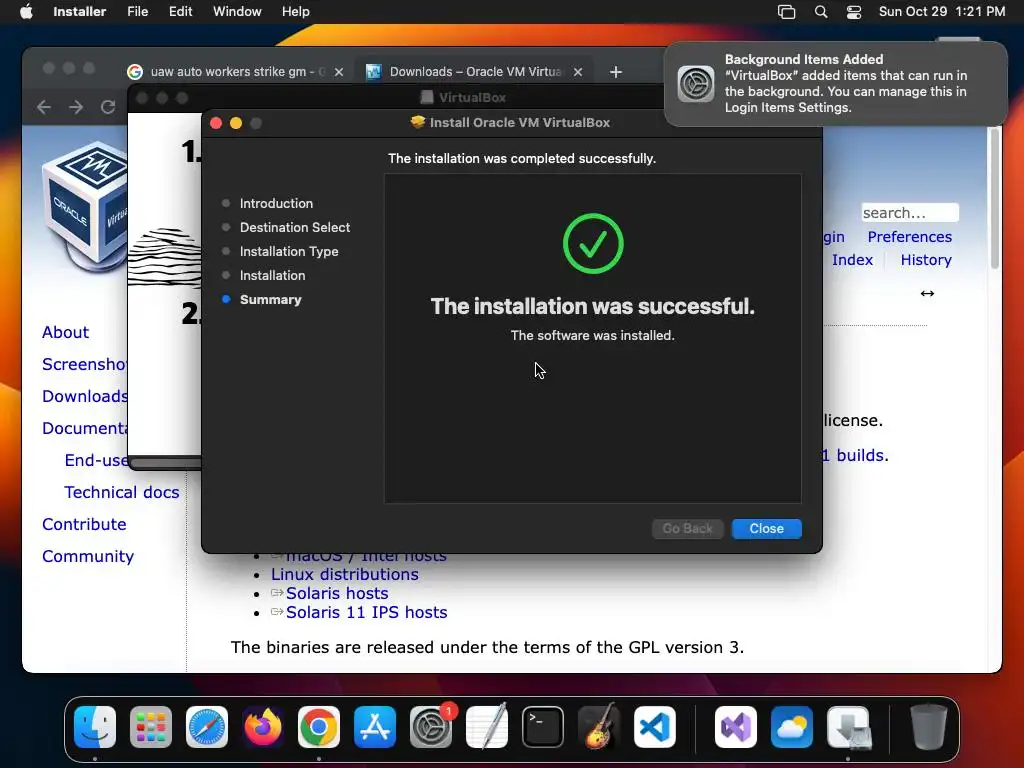
Task: Open the Window menu
Action: 237,12
